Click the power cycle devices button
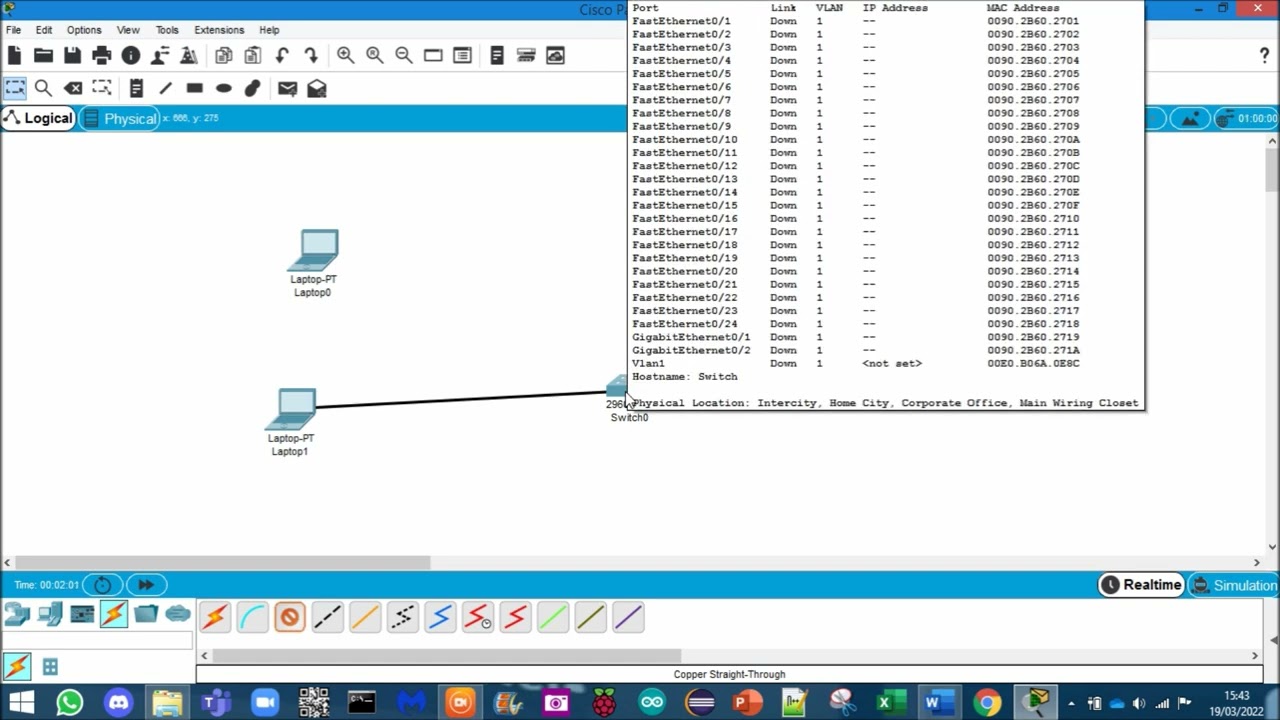 pos(102,585)
